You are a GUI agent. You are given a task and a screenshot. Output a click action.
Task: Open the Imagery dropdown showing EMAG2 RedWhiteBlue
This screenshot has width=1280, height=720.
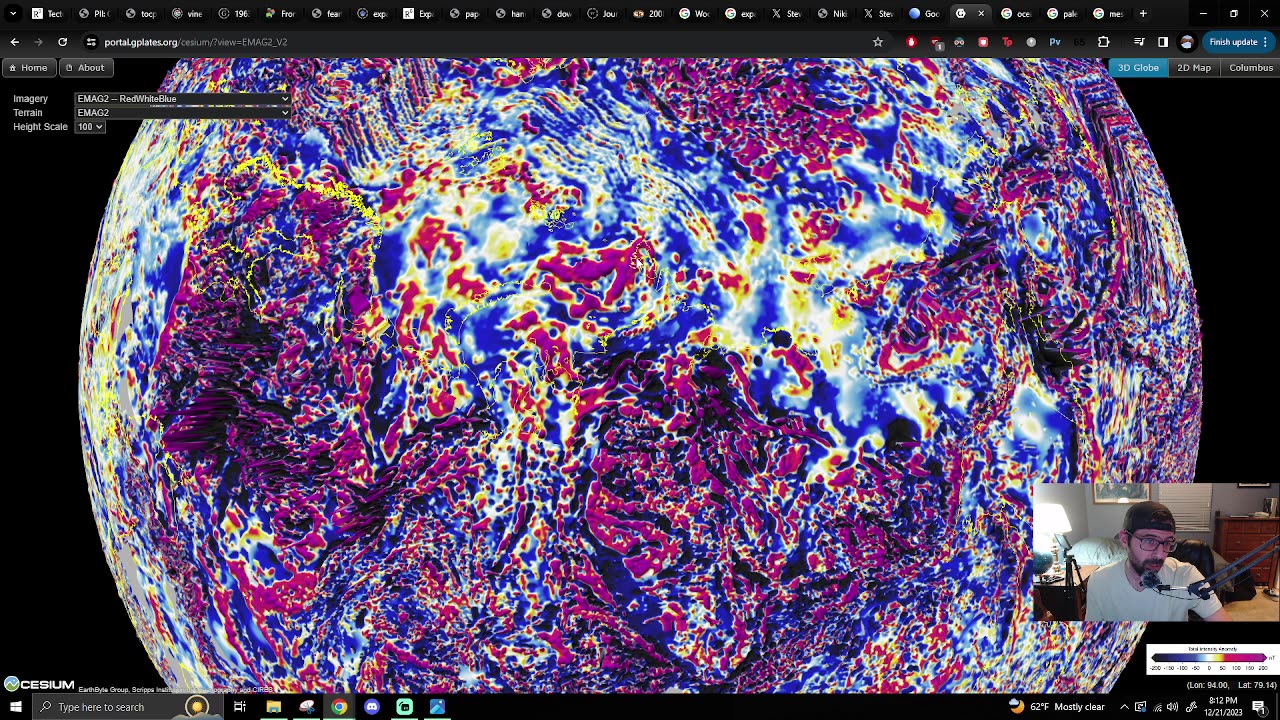183,99
